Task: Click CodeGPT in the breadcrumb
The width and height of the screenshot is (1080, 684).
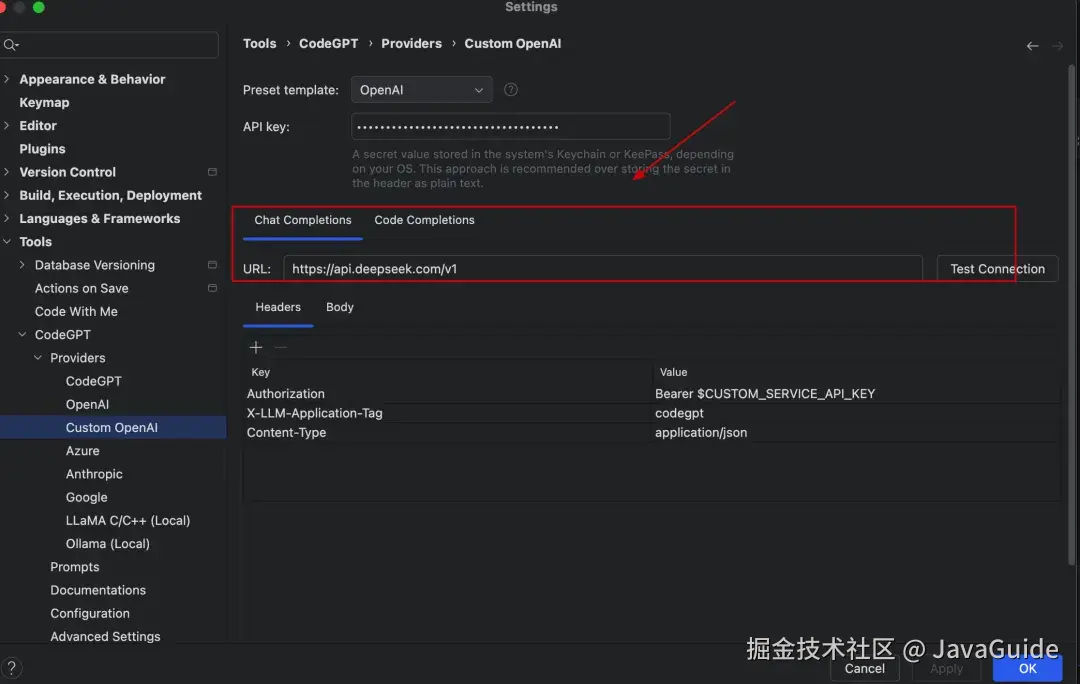Action: point(329,43)
